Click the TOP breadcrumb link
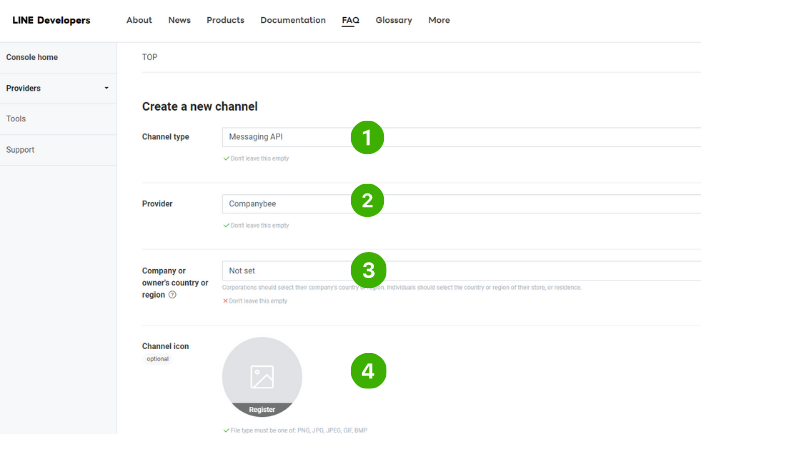This screenshot has width=800, height=450. tap(150, 57)
